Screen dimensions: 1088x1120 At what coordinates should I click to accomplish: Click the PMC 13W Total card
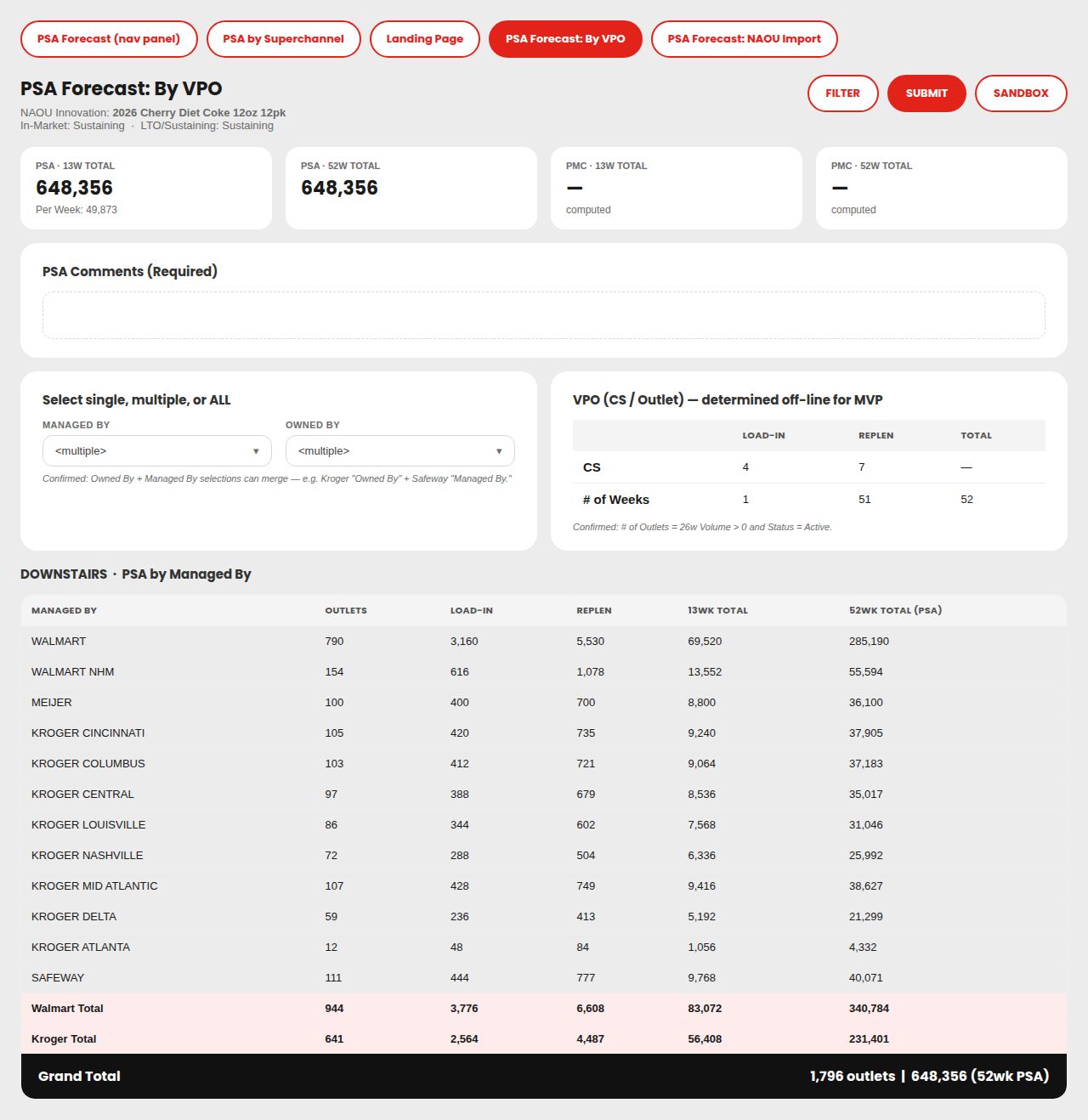(x=677, y=188)
